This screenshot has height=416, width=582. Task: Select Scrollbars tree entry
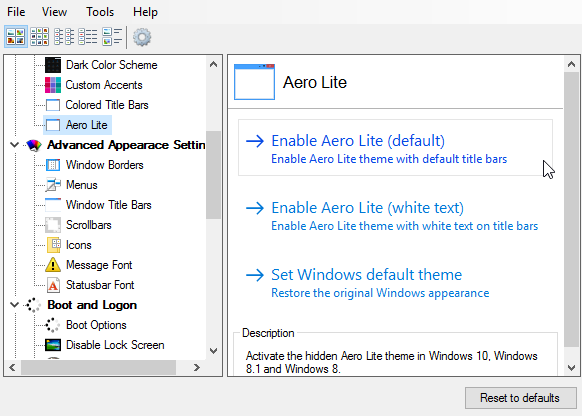tap(89, 225)
